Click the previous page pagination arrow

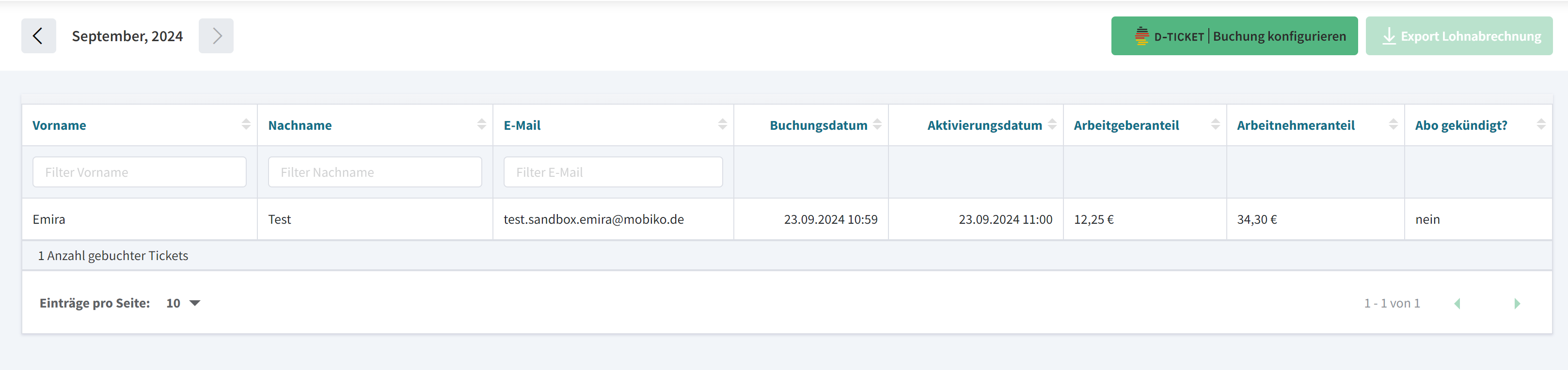[1457, 303]
